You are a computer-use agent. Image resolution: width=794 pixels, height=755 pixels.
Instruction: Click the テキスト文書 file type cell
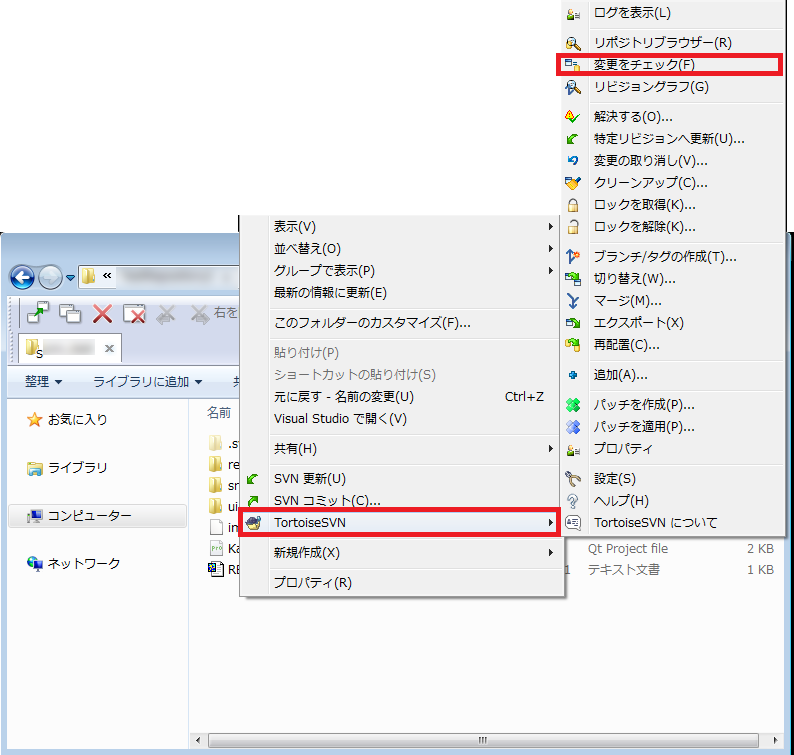tap(624, 570)
